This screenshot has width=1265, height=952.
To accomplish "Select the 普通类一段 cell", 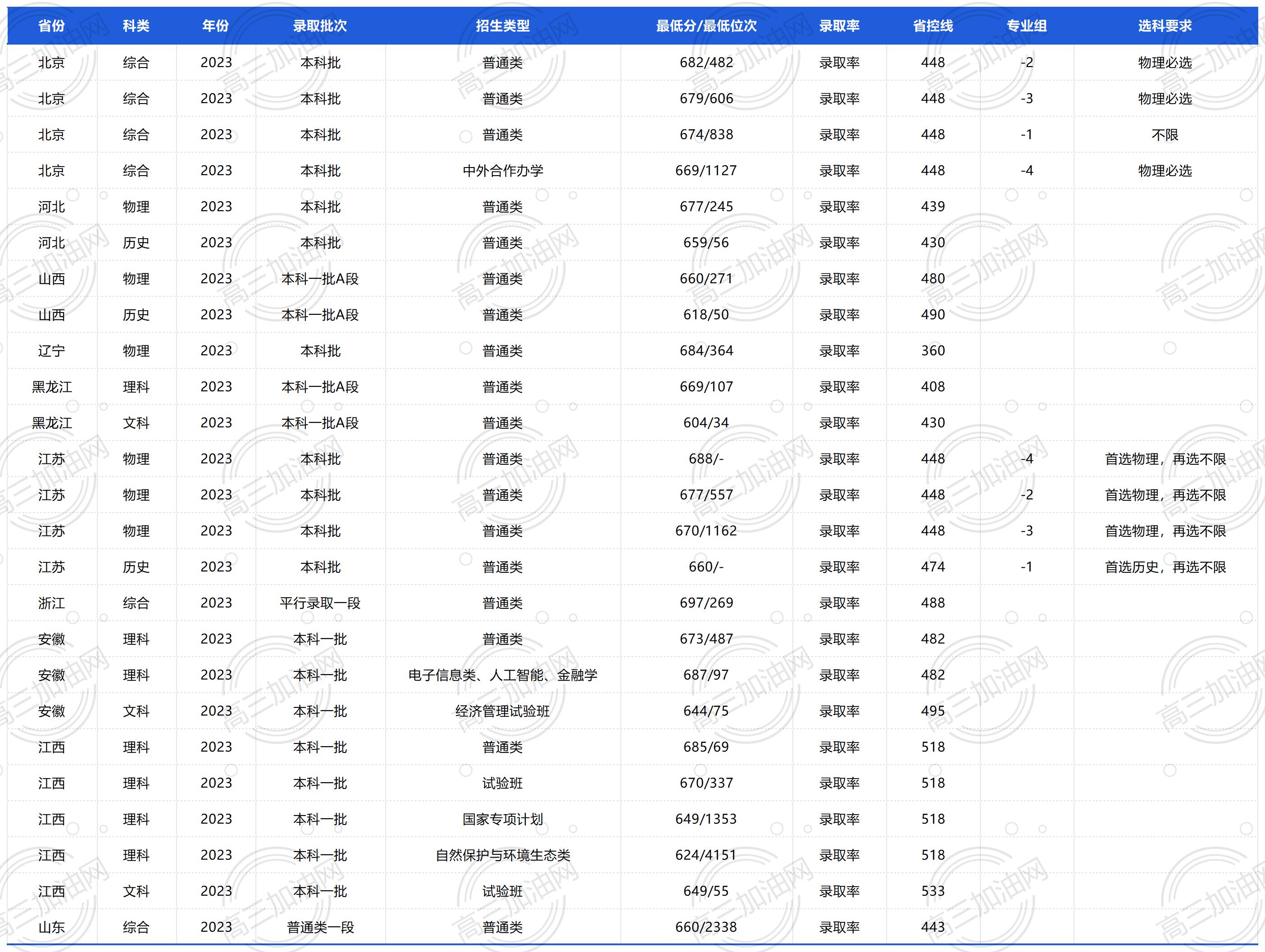I will point(320,927).
